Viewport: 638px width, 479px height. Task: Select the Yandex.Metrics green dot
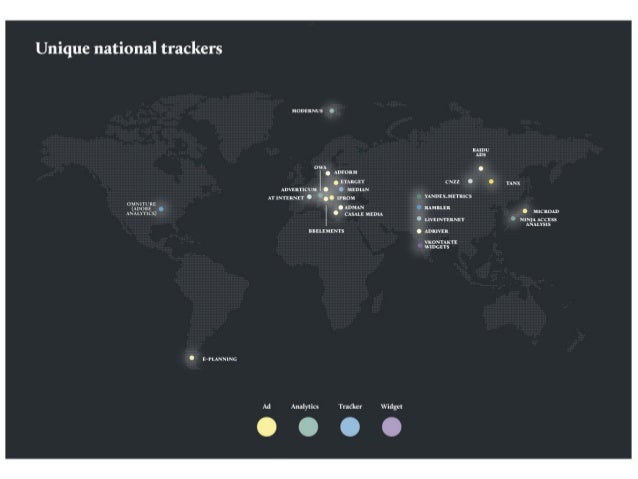(x=419, y=197)
